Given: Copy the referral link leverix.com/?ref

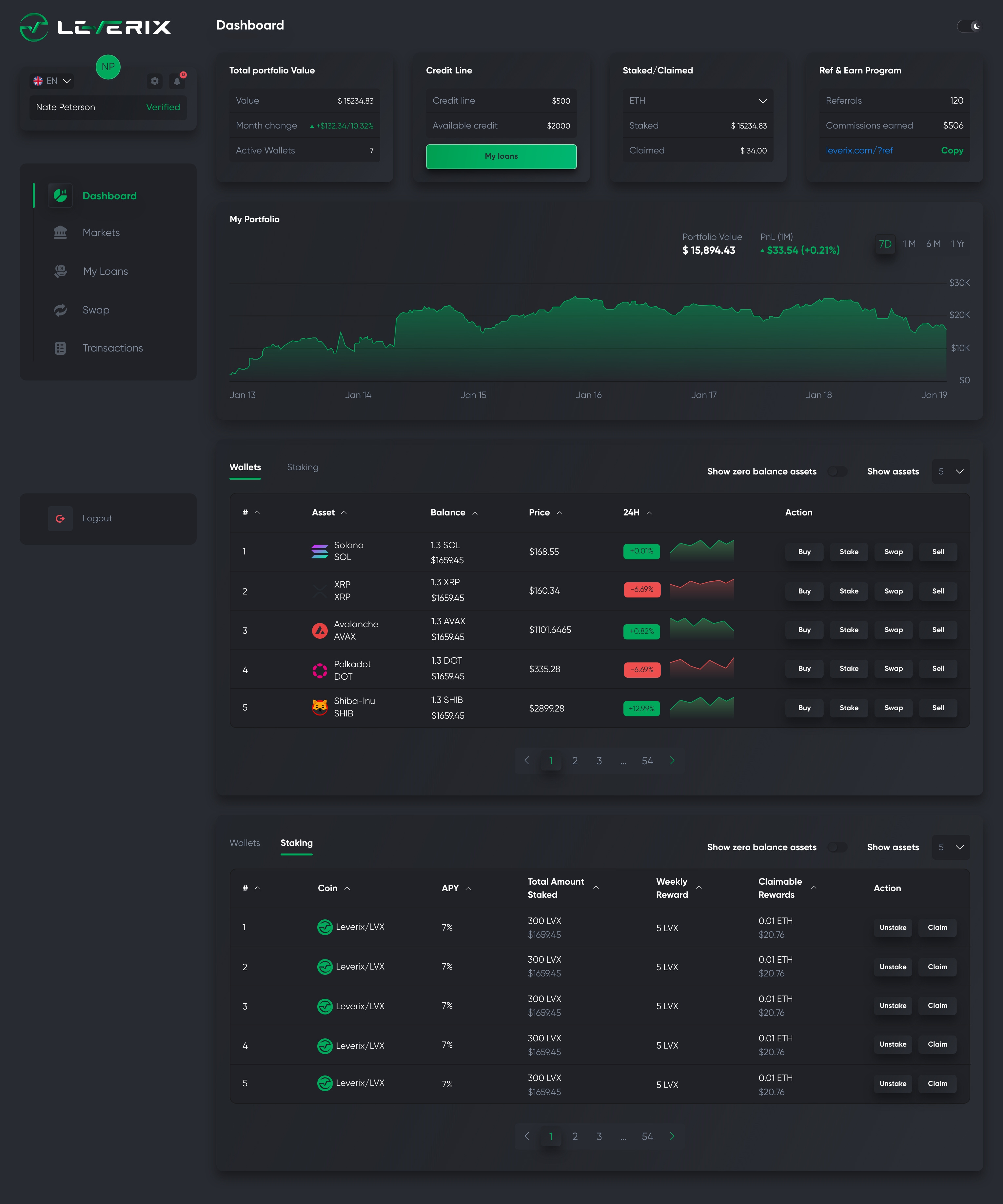Looking at the screenshot, I should click(x=952, y=150).
